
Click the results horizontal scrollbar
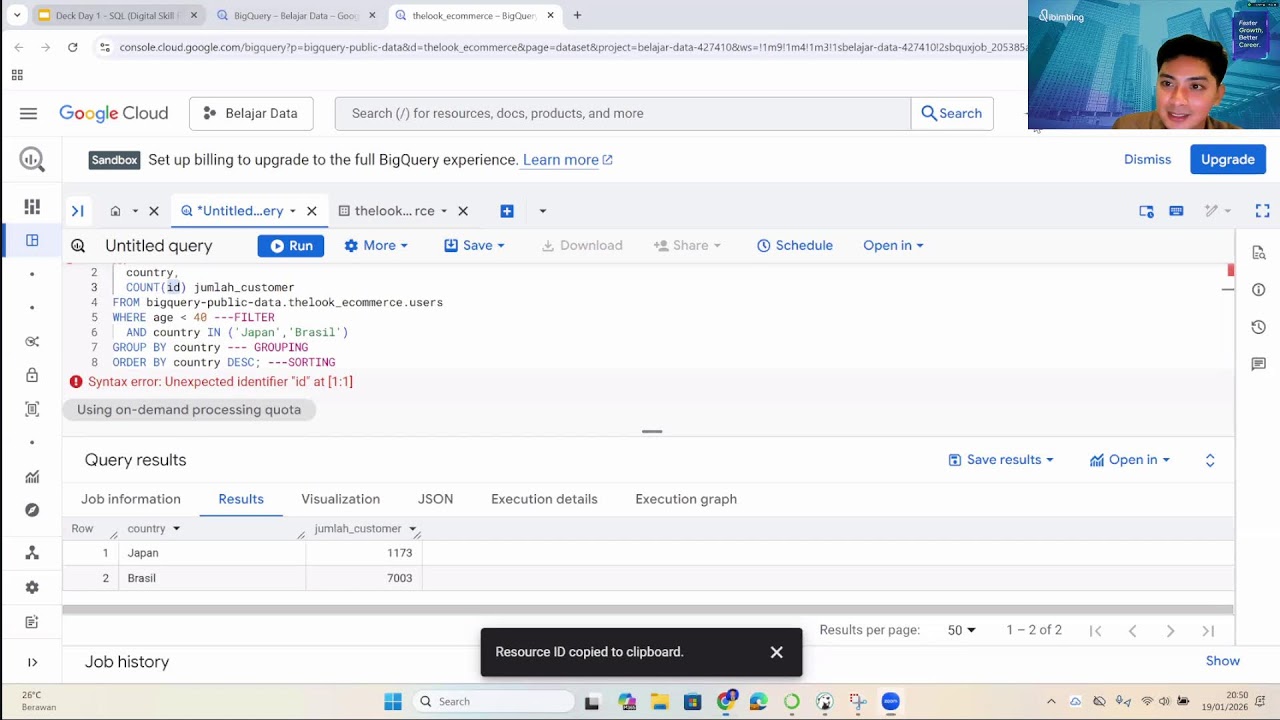pos(647,610)
